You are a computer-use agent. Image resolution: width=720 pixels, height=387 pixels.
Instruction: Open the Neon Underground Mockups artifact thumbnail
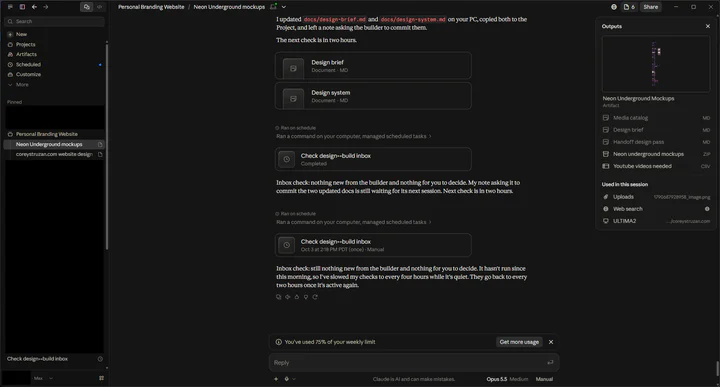tap(656, 64)
